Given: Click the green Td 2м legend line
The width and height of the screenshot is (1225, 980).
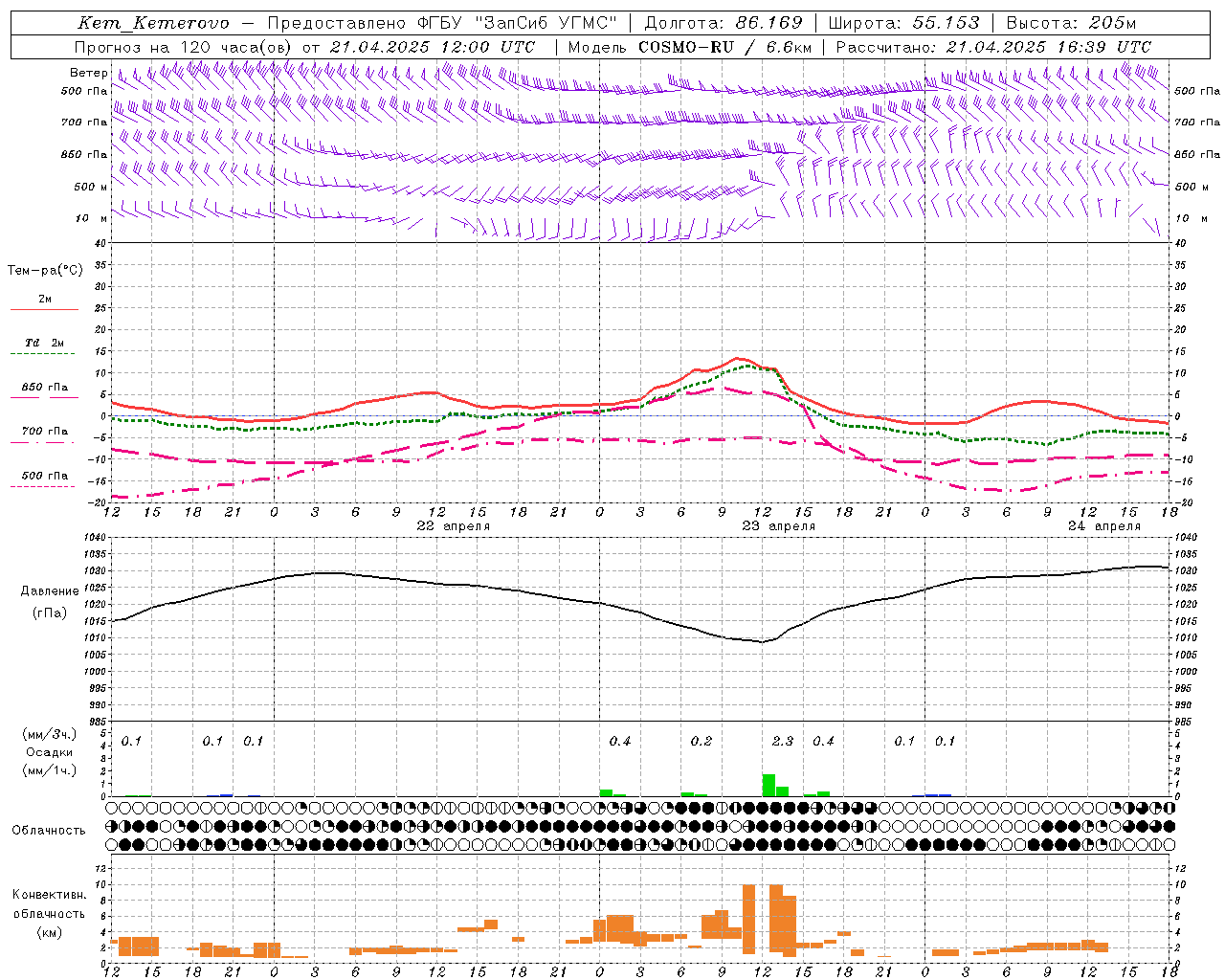Looking at the screenshot, I should tap(42, 353).
